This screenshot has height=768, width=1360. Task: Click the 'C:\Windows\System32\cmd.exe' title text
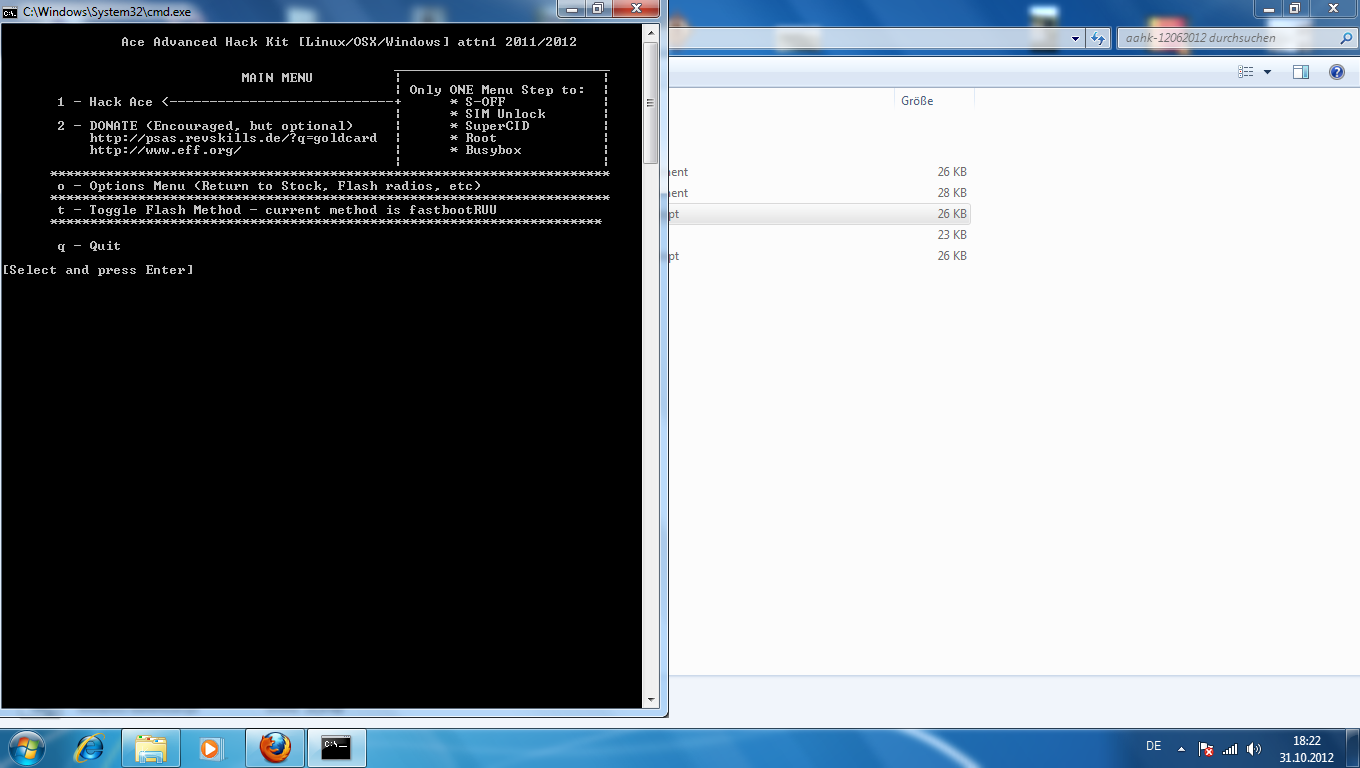point(107,12)
